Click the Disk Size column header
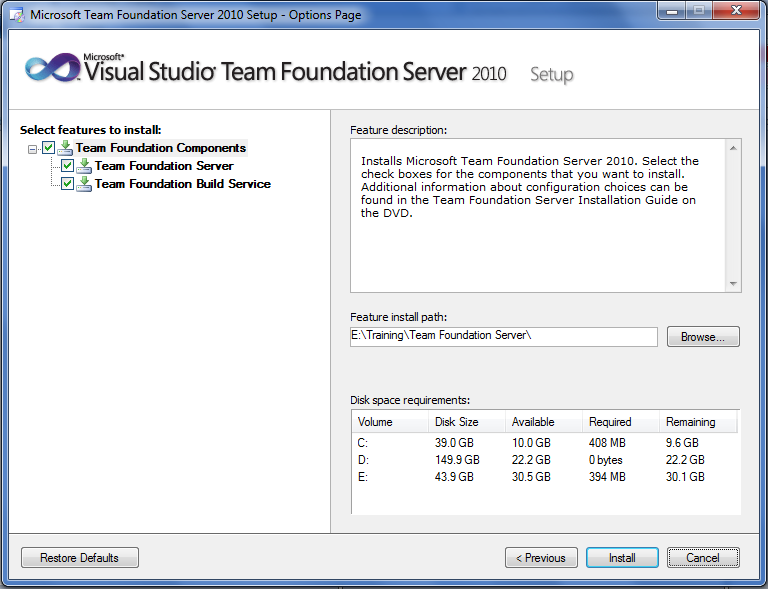The image size is (768, 589). click(466, 422)
